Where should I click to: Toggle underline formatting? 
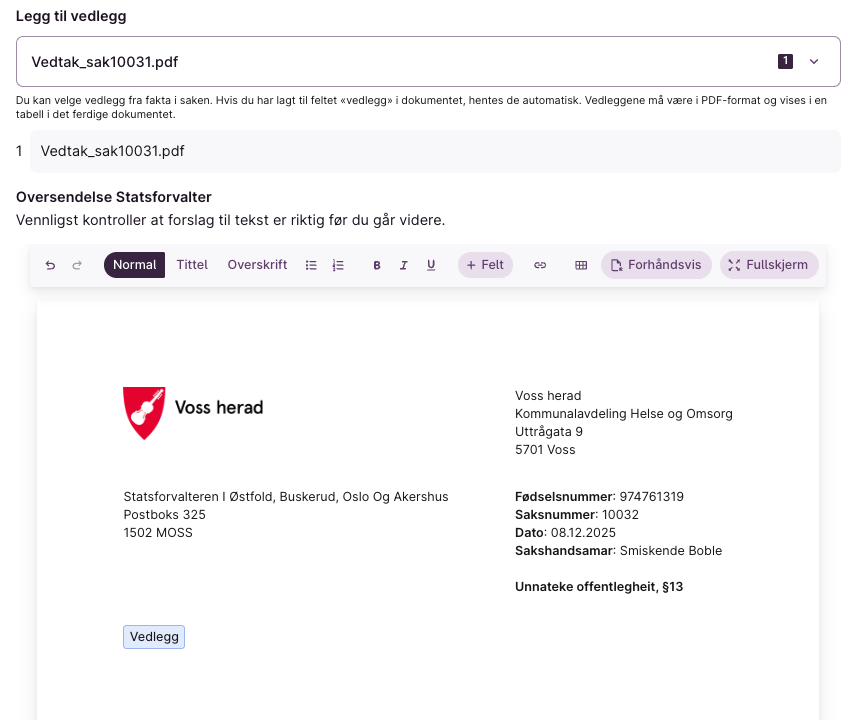click(x=431, y=265)
